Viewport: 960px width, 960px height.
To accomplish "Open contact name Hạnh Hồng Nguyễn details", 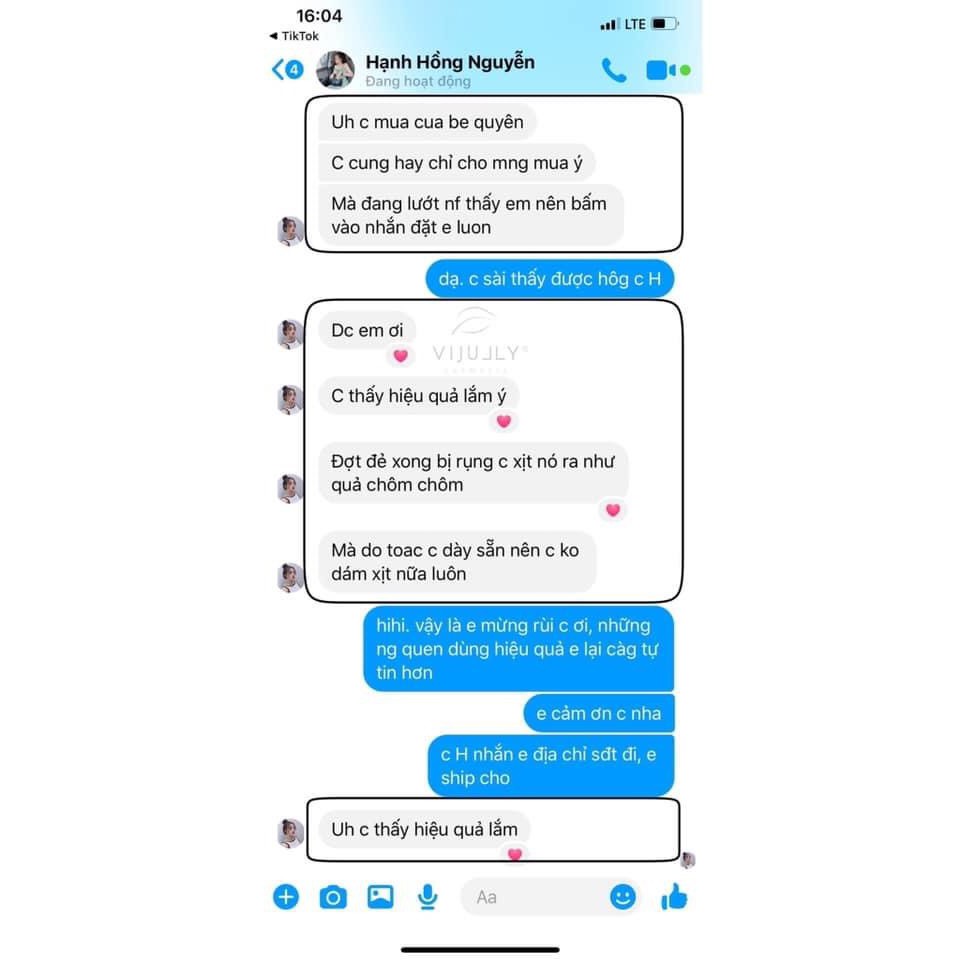I will 450,62.
